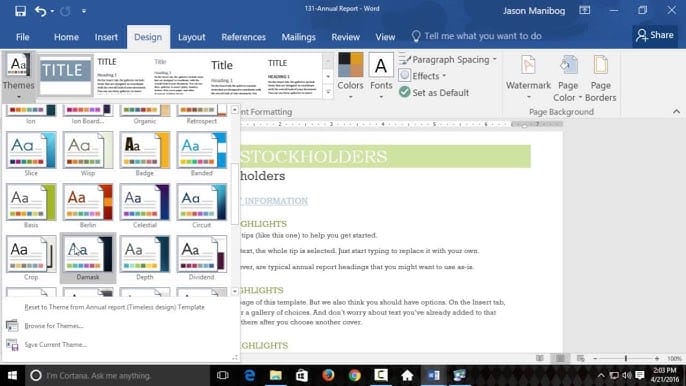Open the Layout tab

pyautogui.click(x=191, y=37)
